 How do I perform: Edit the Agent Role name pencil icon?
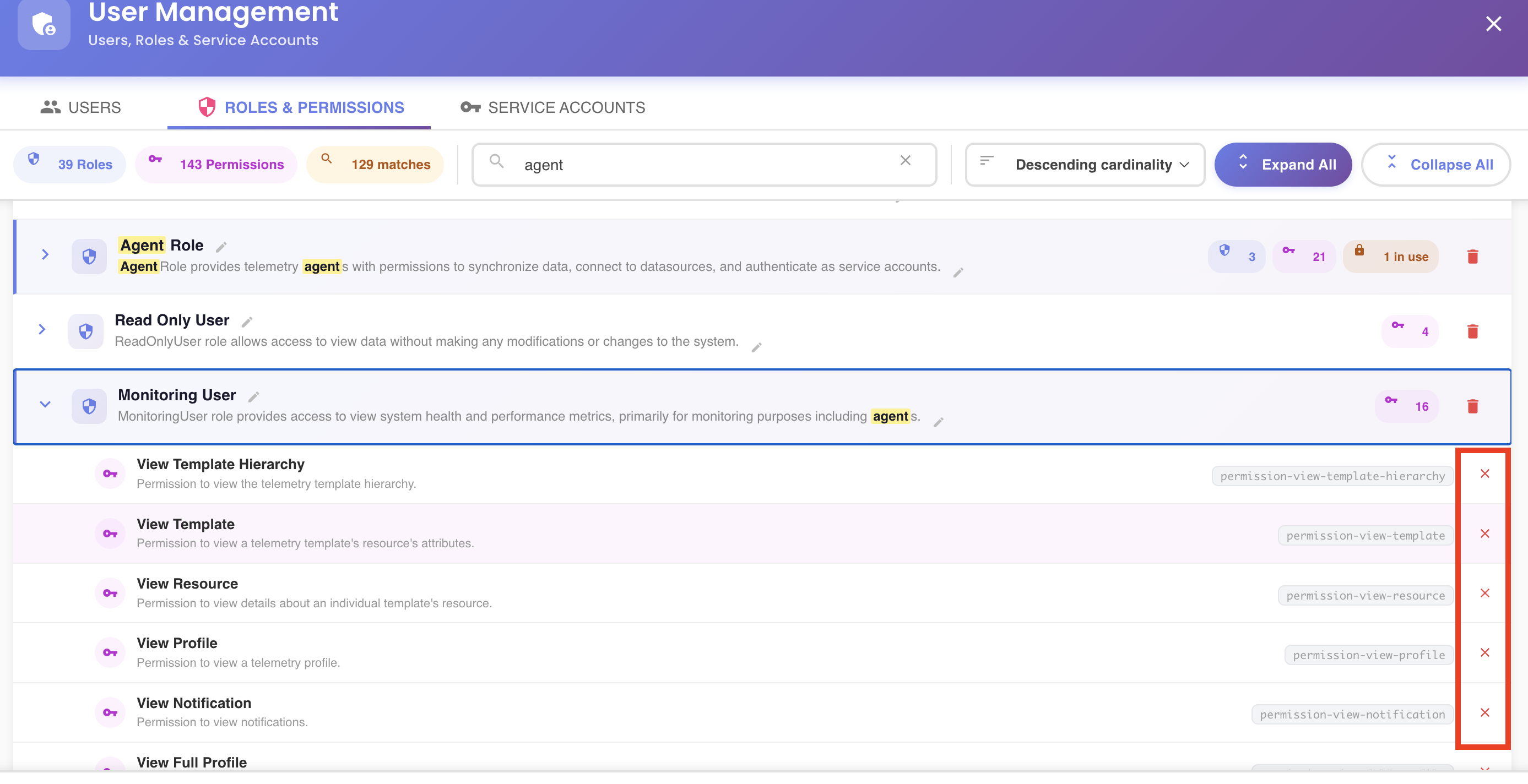tap(221, 247)
